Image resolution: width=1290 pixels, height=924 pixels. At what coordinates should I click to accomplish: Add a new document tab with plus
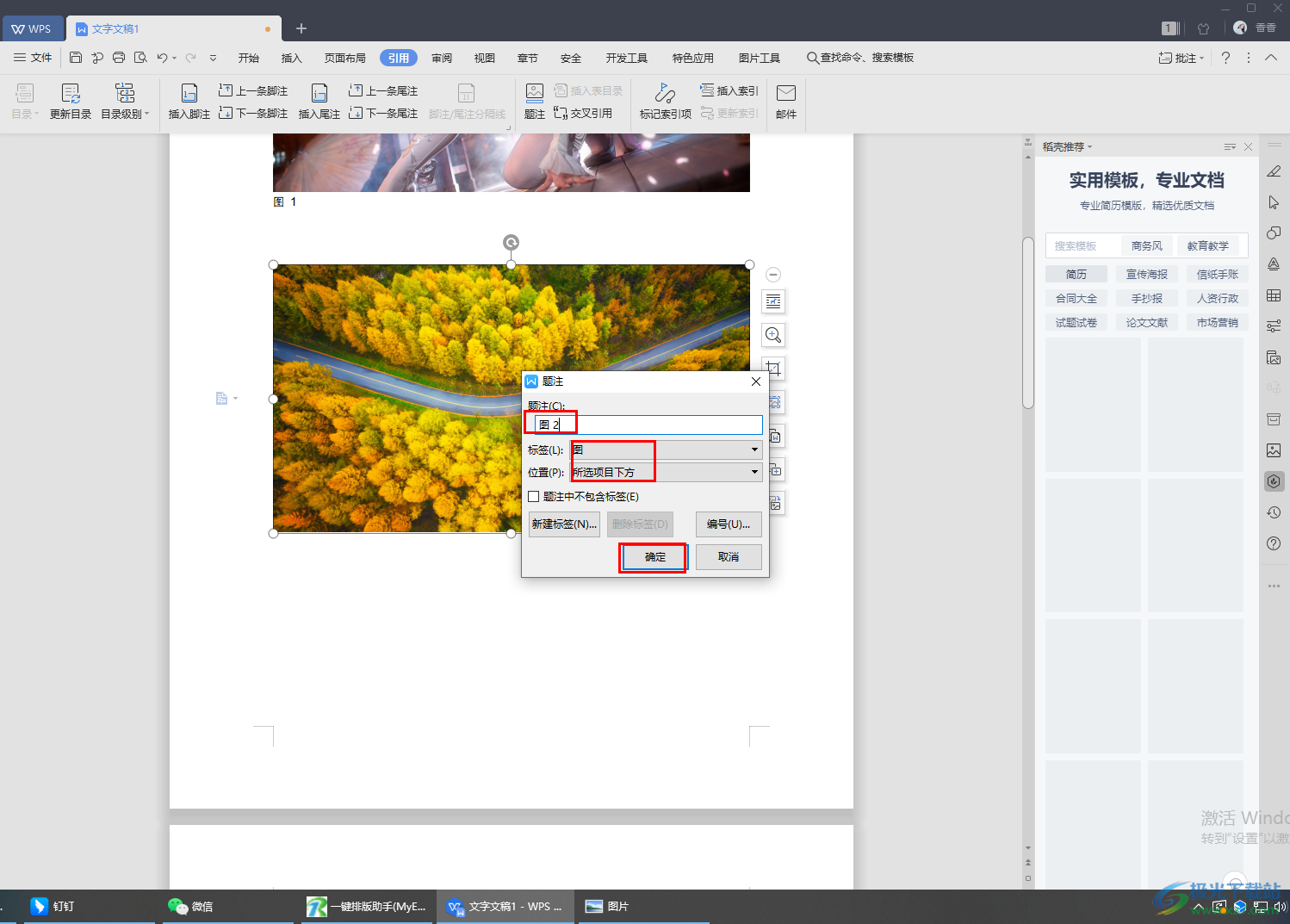click(x=301, y=28)
